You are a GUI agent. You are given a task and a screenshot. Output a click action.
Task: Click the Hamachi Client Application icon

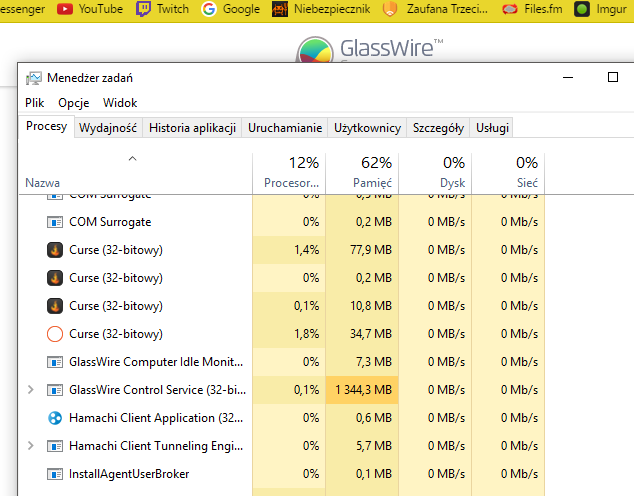[55, 418]
